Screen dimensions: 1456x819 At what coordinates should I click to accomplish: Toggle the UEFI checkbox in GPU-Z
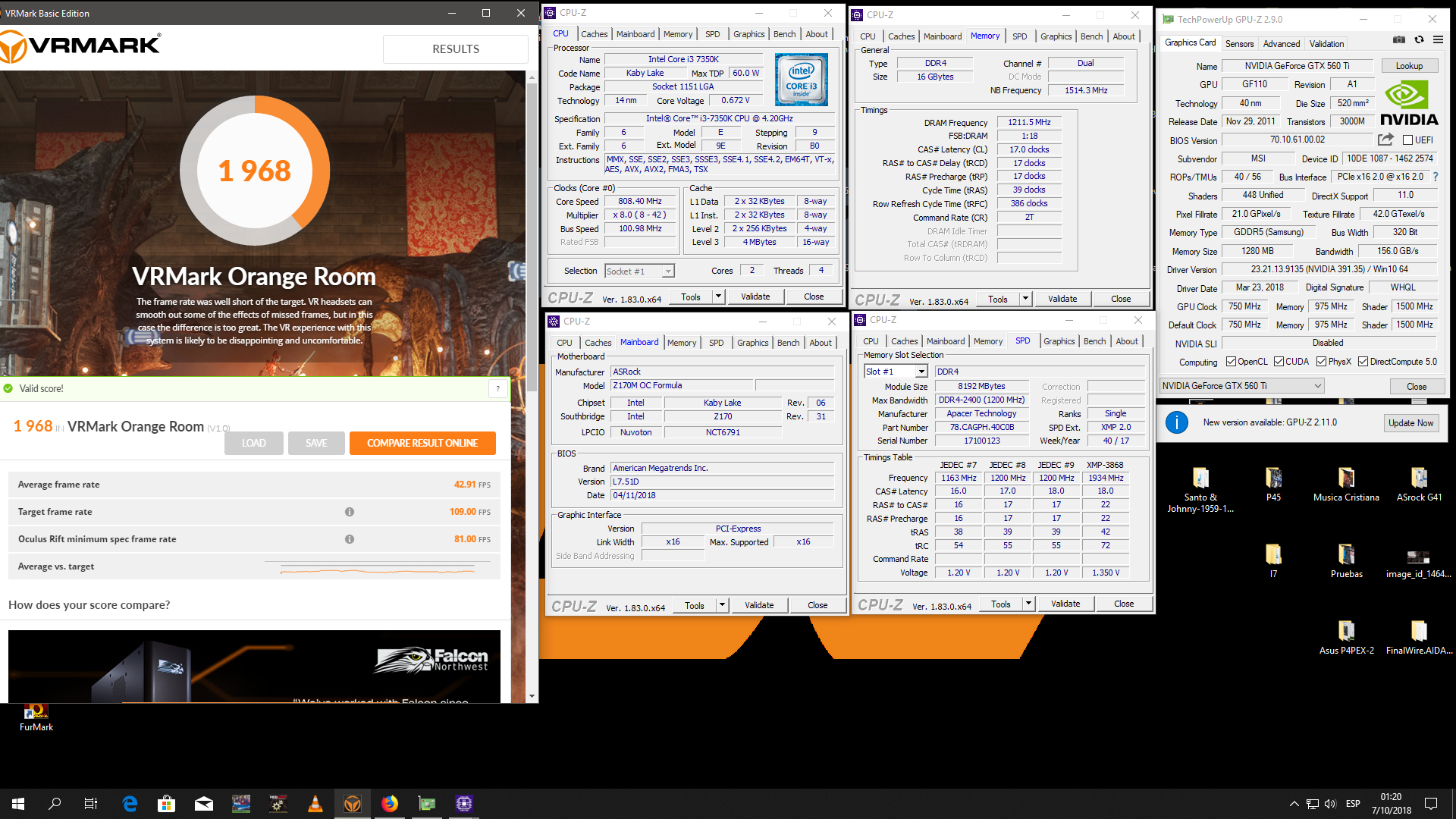point(1407,140)
